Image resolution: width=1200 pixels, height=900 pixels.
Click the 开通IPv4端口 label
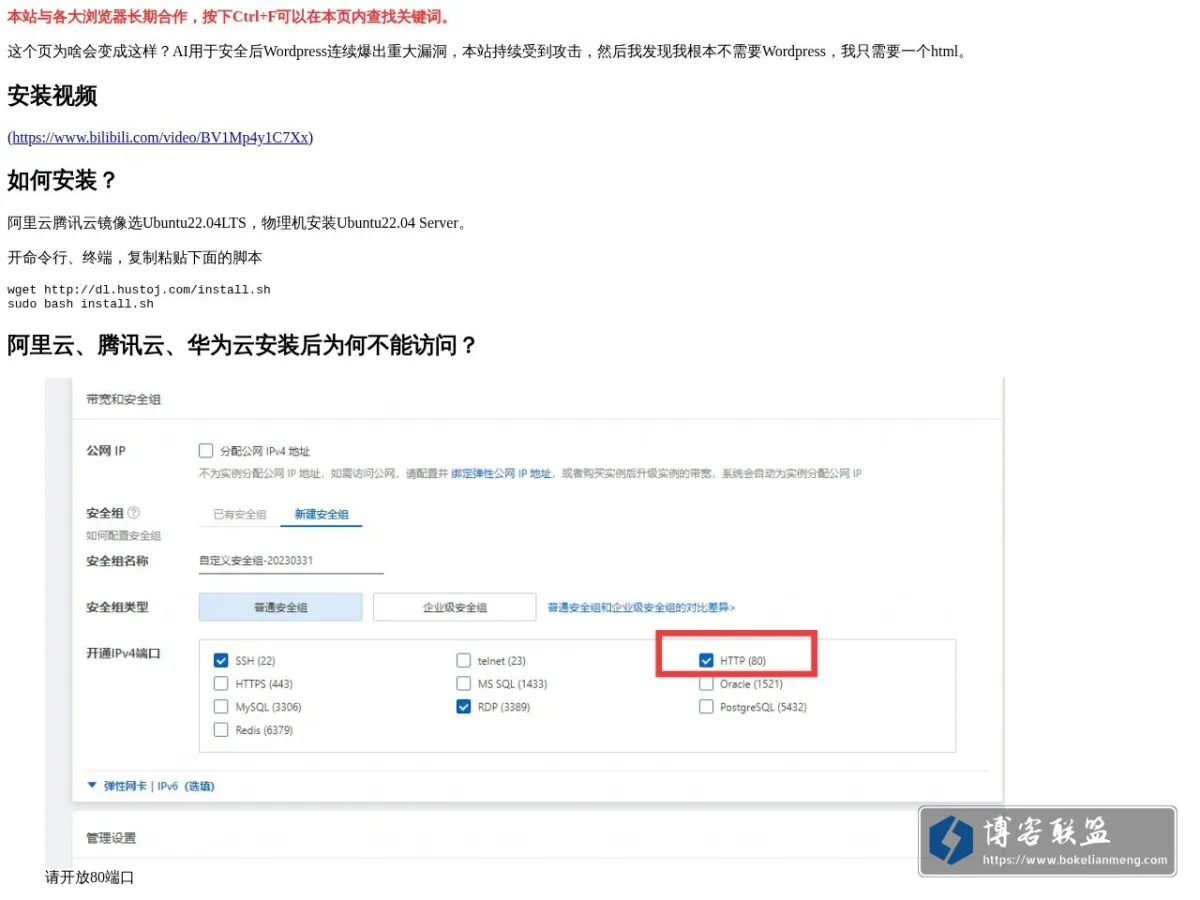(x=123, y=654)
